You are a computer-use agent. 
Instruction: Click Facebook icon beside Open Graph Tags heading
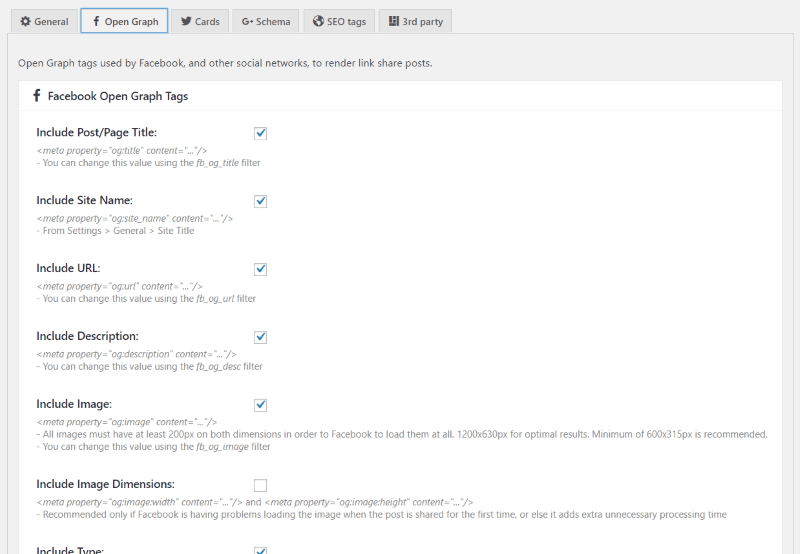pyautogui.click(x=36, y=95)
